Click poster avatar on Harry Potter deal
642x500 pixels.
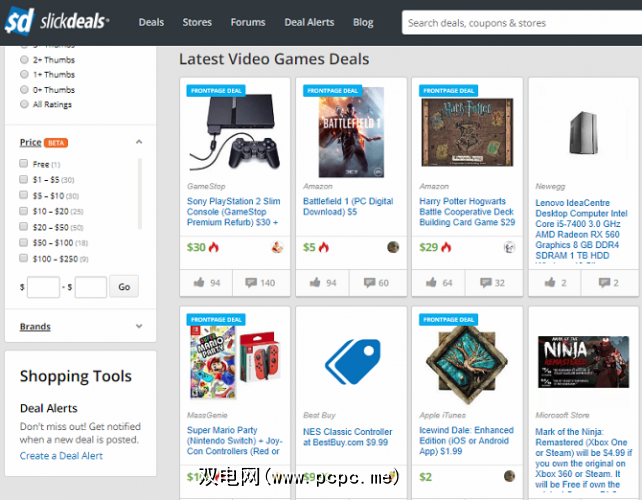[x=509, y=247]
